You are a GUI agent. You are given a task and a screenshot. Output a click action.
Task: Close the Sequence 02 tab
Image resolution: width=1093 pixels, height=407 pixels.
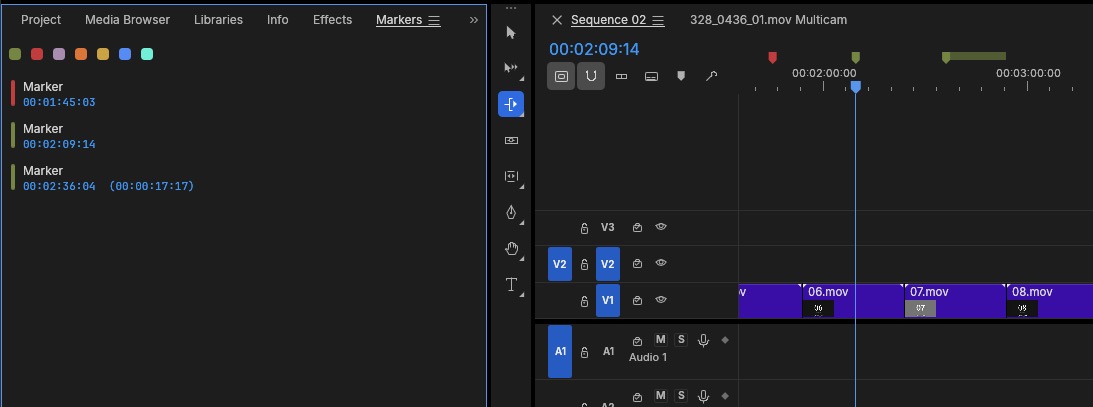(x=557, y=20)
